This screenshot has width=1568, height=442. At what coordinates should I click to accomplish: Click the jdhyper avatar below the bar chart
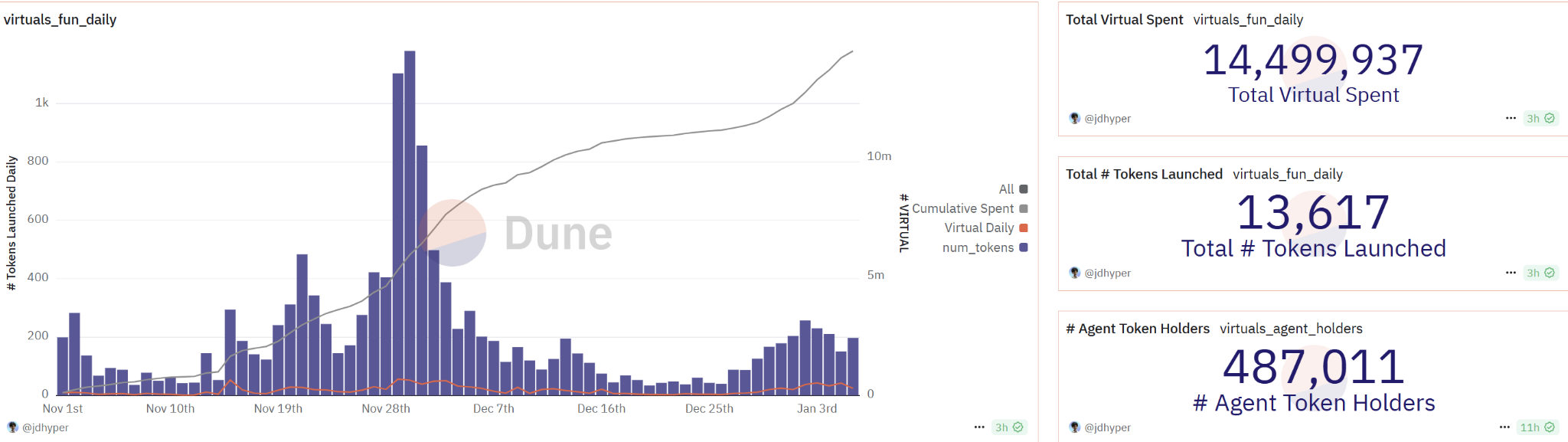[12, 427]
